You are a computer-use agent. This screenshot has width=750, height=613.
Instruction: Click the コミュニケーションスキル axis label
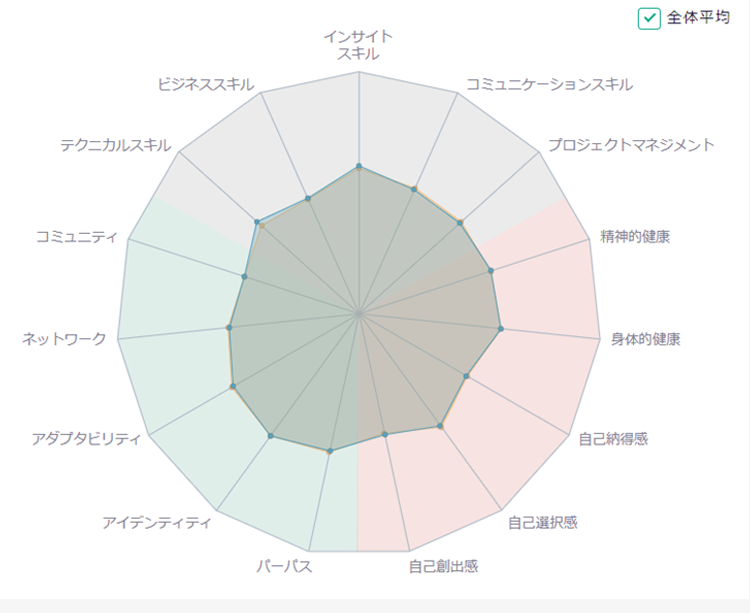pos(550,85)
